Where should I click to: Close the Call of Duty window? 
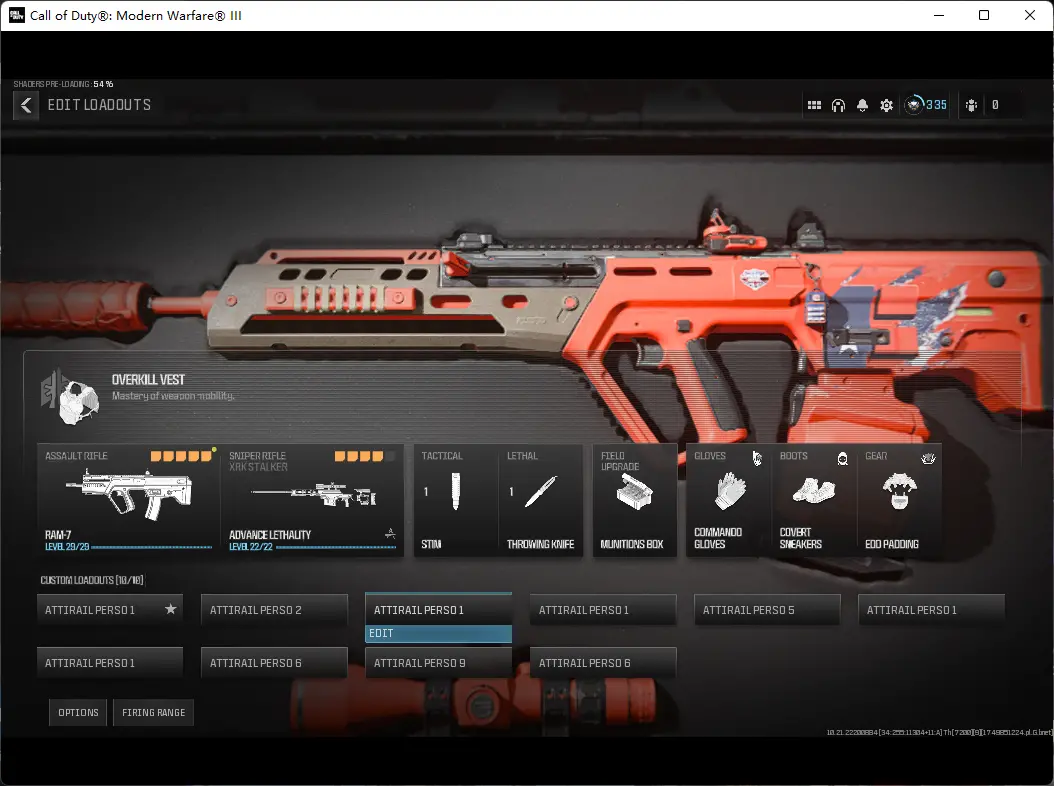point(1030,15)
